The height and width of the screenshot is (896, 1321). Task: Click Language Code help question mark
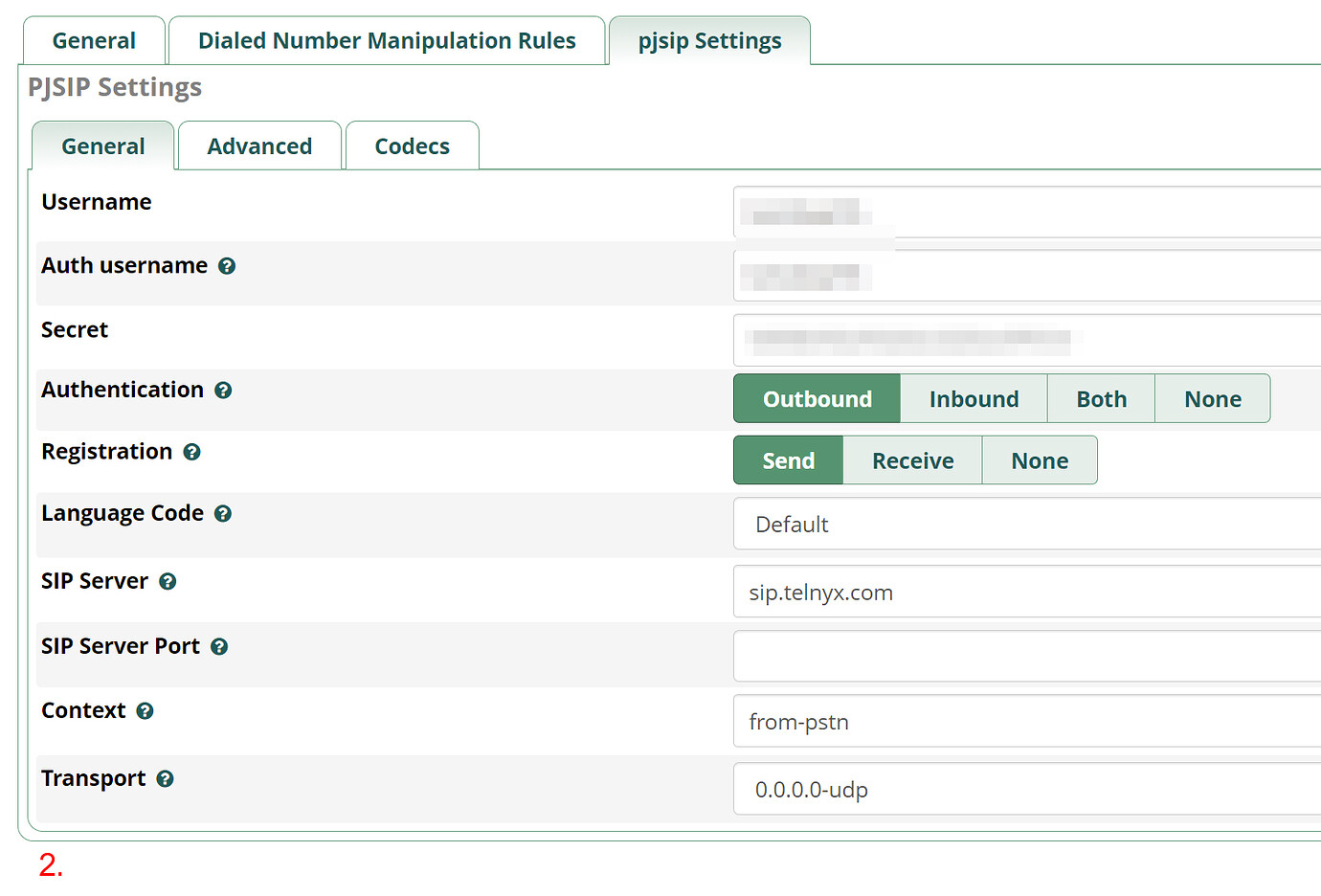click(223, 514)
